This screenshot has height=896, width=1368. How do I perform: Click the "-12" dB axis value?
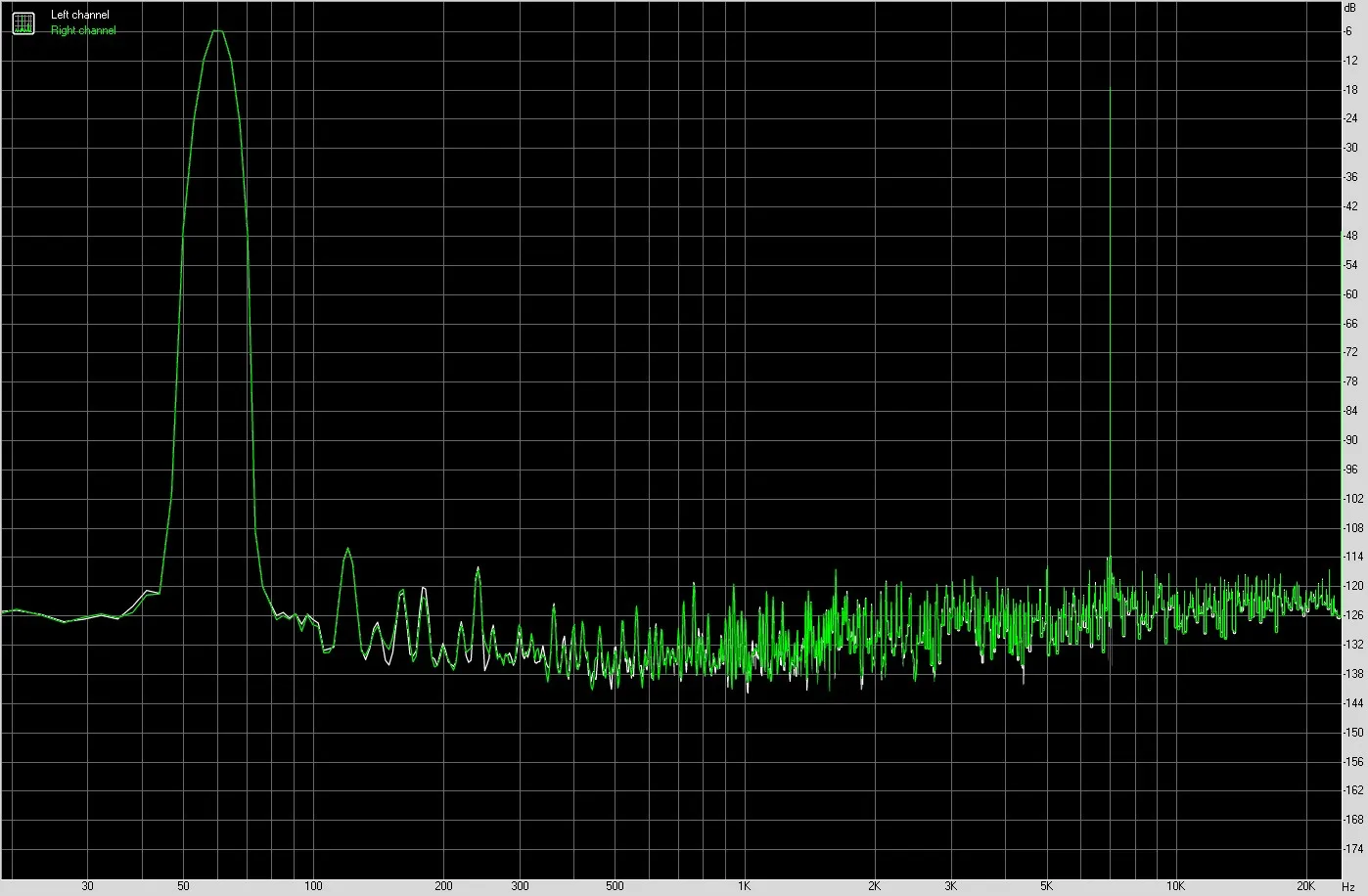tap(1350, 61)
